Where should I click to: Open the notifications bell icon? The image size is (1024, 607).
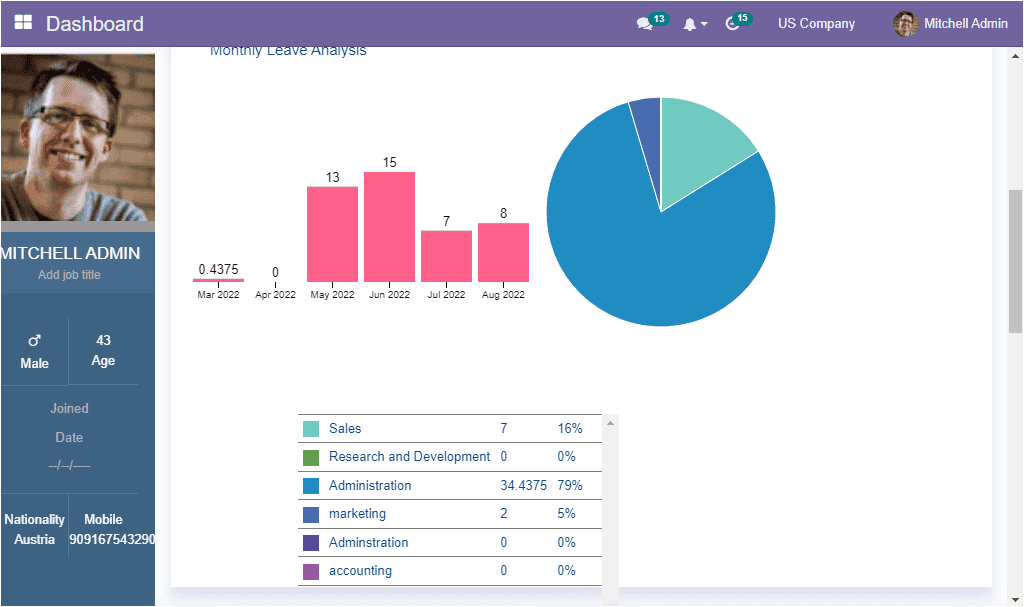click(690, 24)
